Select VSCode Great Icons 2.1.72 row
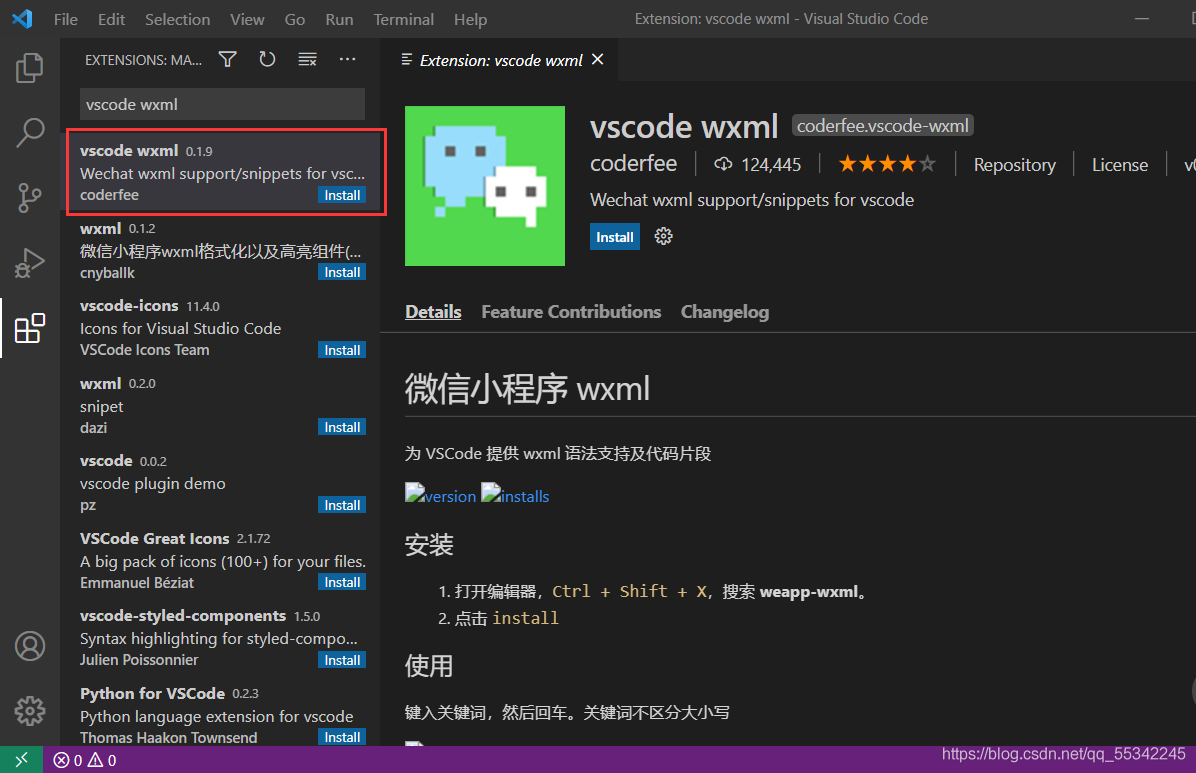The width and height of the screenshot is (1196, 773). click(x=222, y=560)
